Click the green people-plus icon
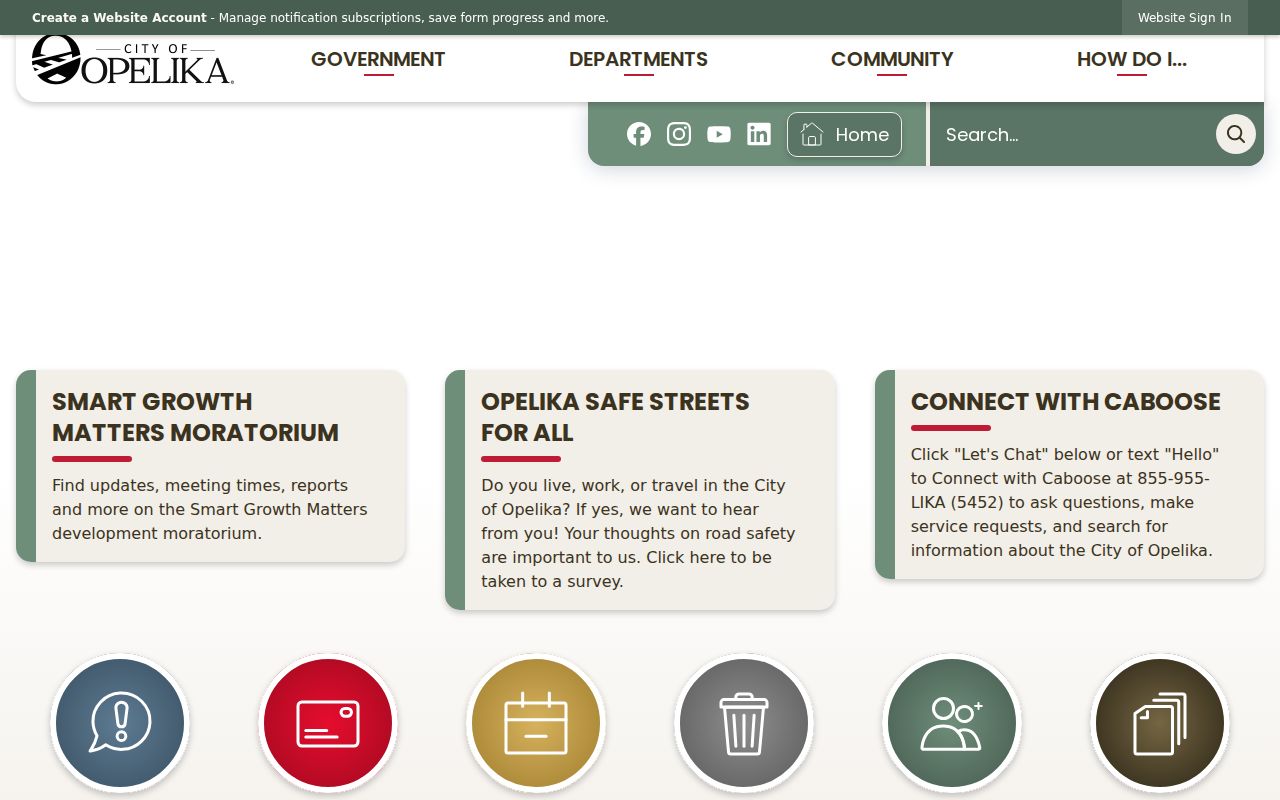 952,723
